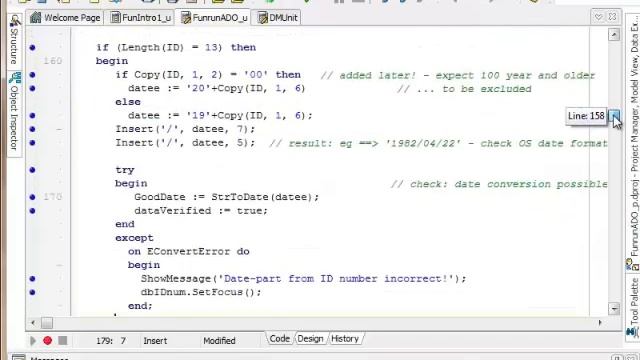Close the current editor page with X

[612, 17]
